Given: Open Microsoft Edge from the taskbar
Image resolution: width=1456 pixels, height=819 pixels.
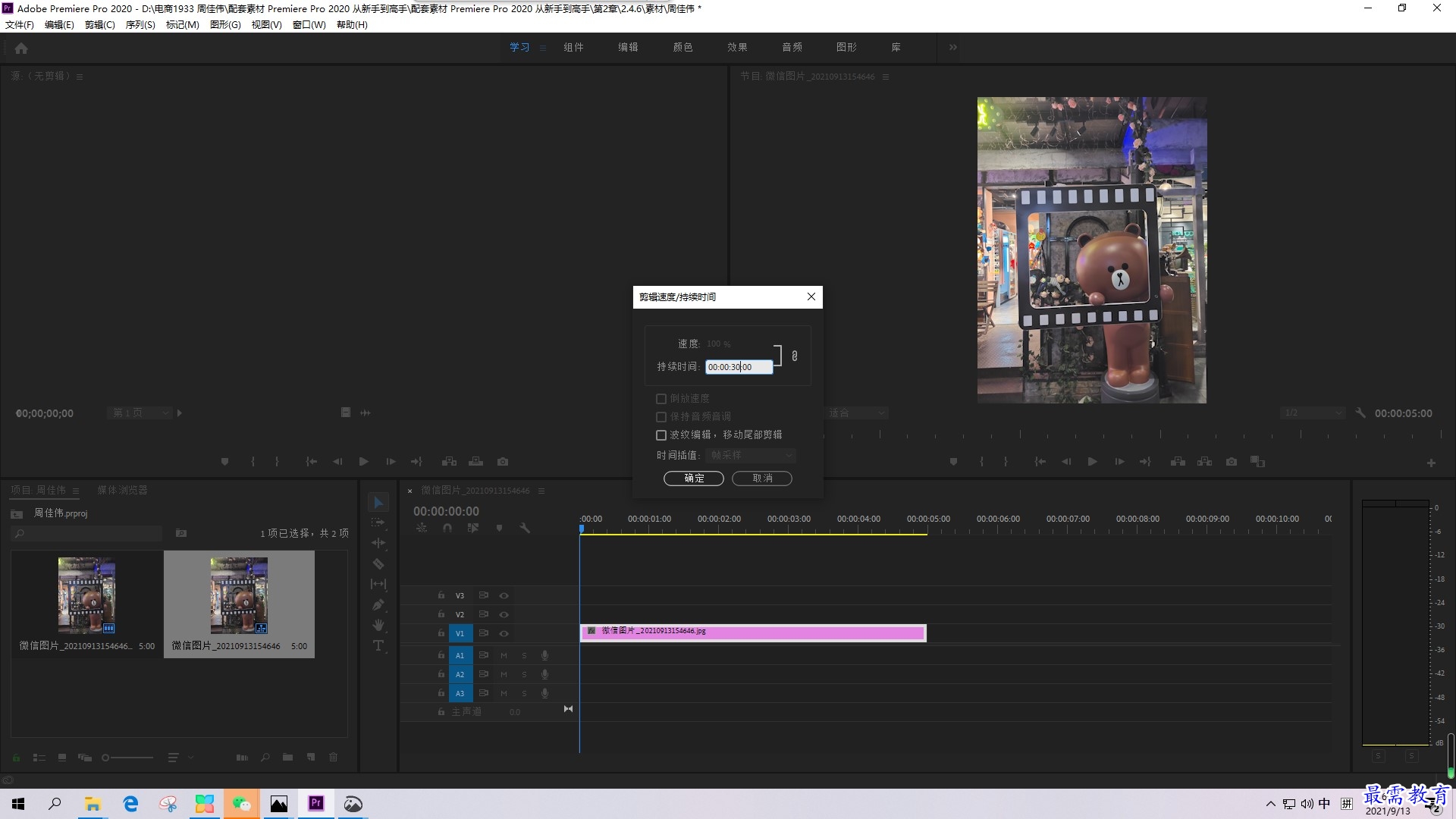Looking at the screenshot, I should [130, 803].
